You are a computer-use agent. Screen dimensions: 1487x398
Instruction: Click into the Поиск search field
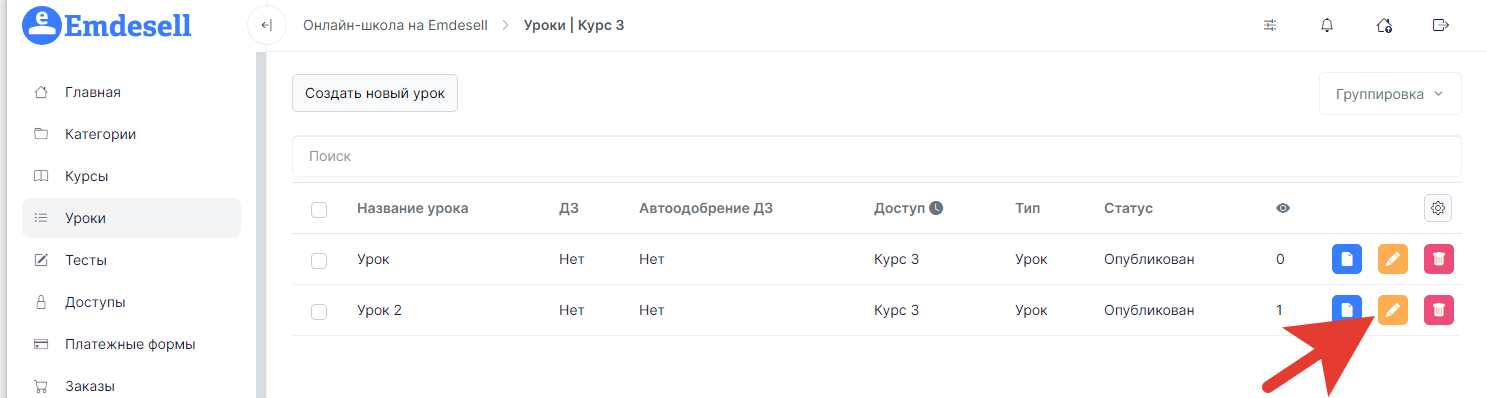pyautogui.click(x=876, y=157)
